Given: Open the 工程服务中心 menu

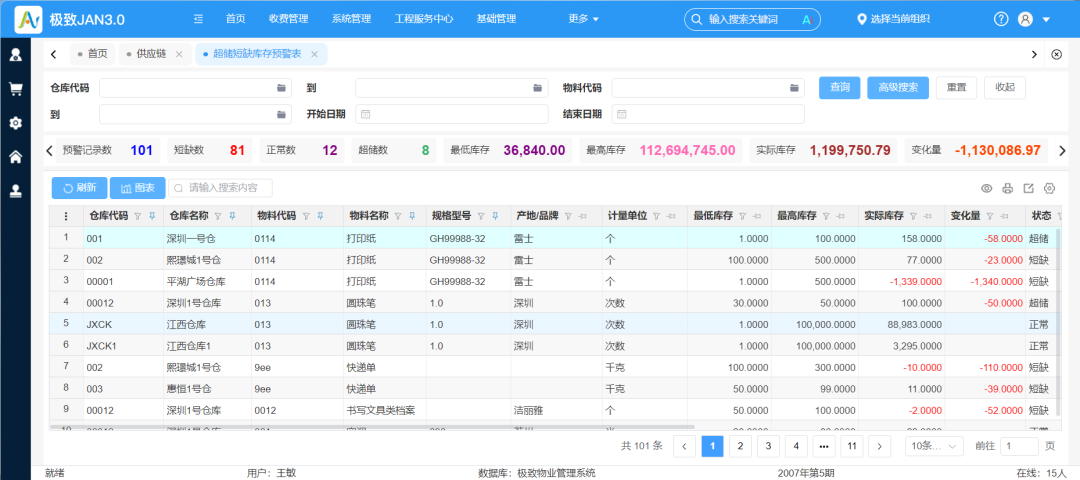Looking at the screenshot, I should [x=424, y=19].
